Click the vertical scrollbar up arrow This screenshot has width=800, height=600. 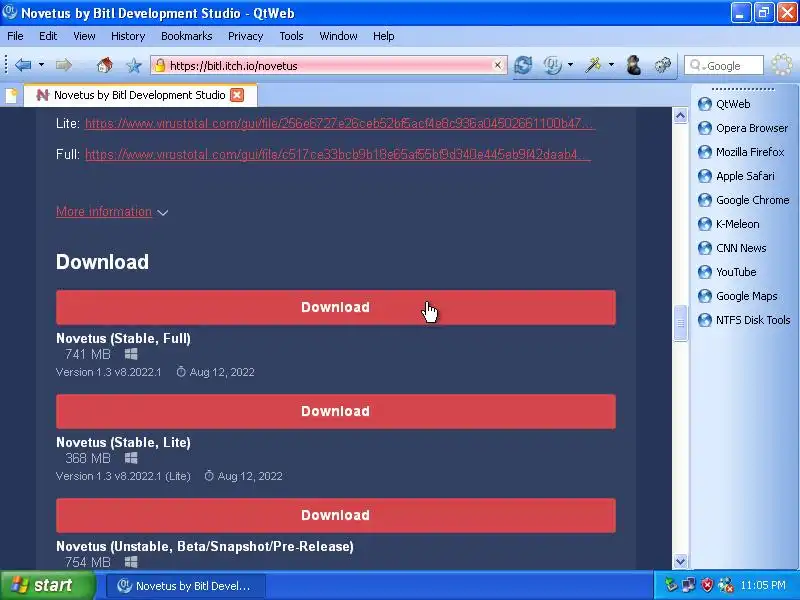(x=680, y=116)
